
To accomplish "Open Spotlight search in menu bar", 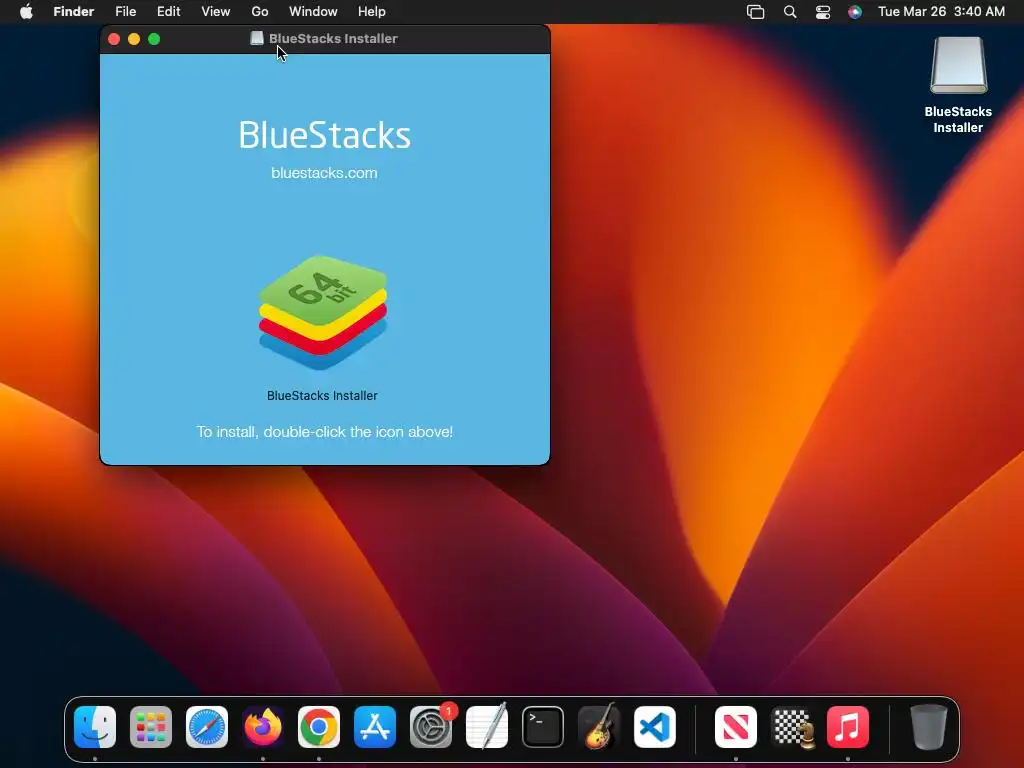I will click(790, 12).
